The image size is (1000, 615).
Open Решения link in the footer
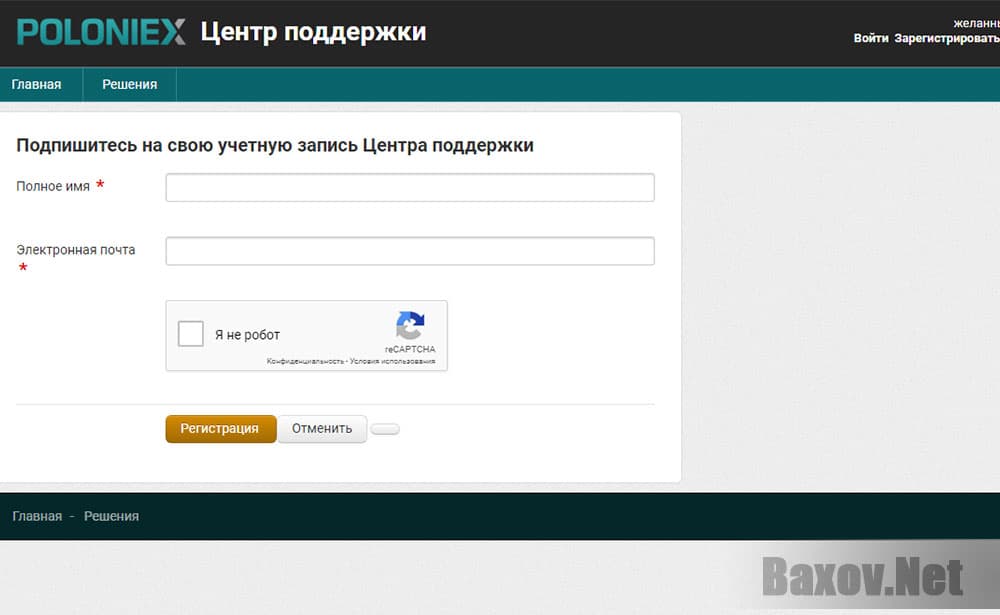[x=112, y=516]
